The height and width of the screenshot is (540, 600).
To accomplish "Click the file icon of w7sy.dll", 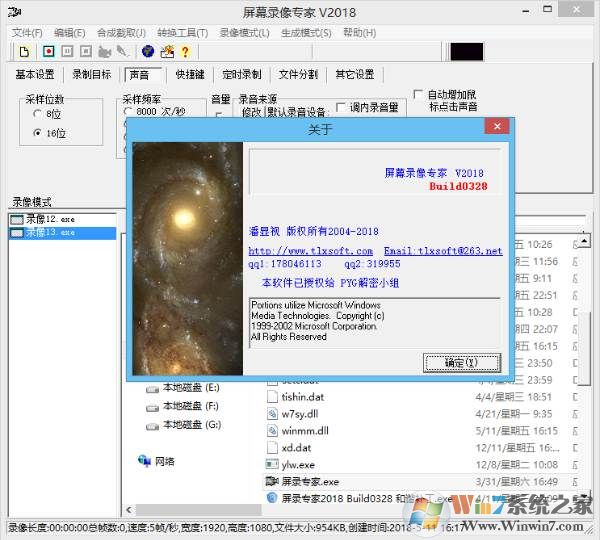I will tap(272, 414).
